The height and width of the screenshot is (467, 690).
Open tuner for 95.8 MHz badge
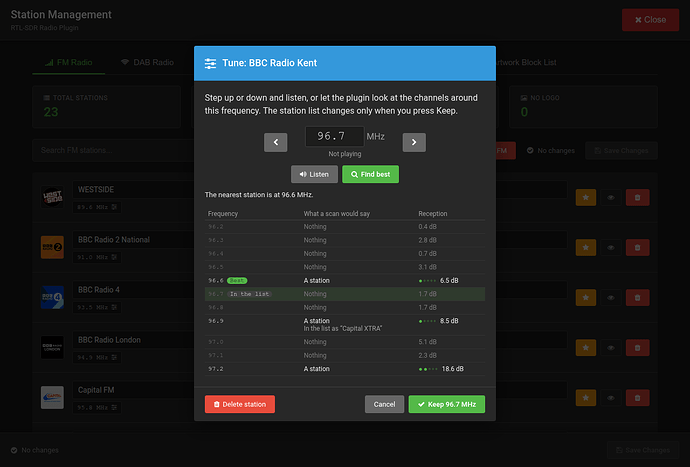point(97,408)
